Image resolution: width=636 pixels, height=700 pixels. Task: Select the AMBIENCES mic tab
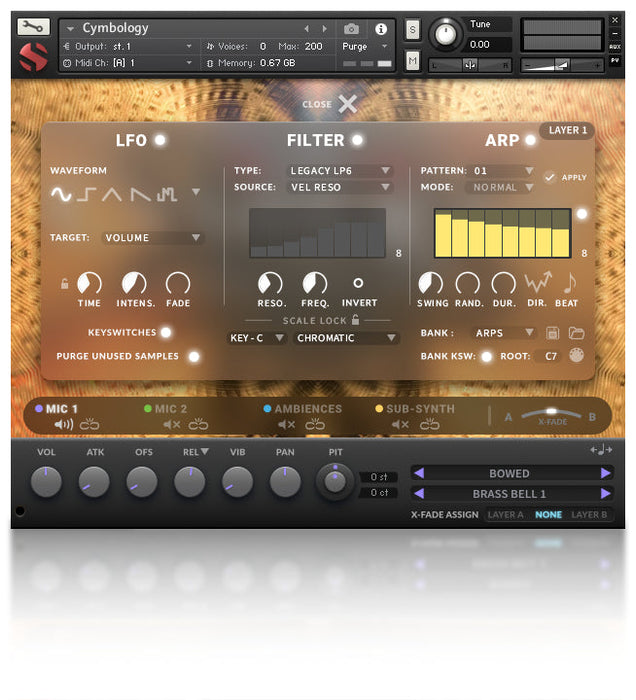click(303, 409)
